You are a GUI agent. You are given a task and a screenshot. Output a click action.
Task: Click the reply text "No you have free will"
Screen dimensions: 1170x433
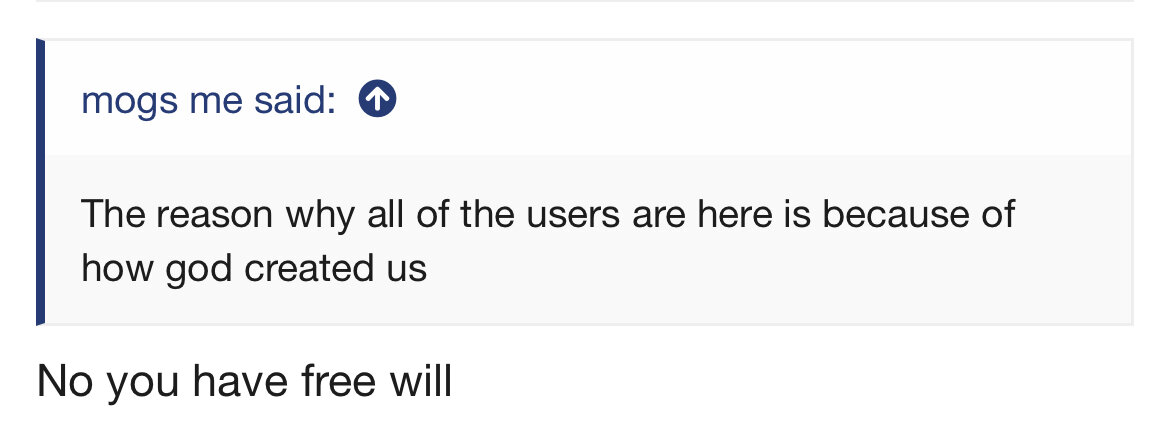click(244, 381)
